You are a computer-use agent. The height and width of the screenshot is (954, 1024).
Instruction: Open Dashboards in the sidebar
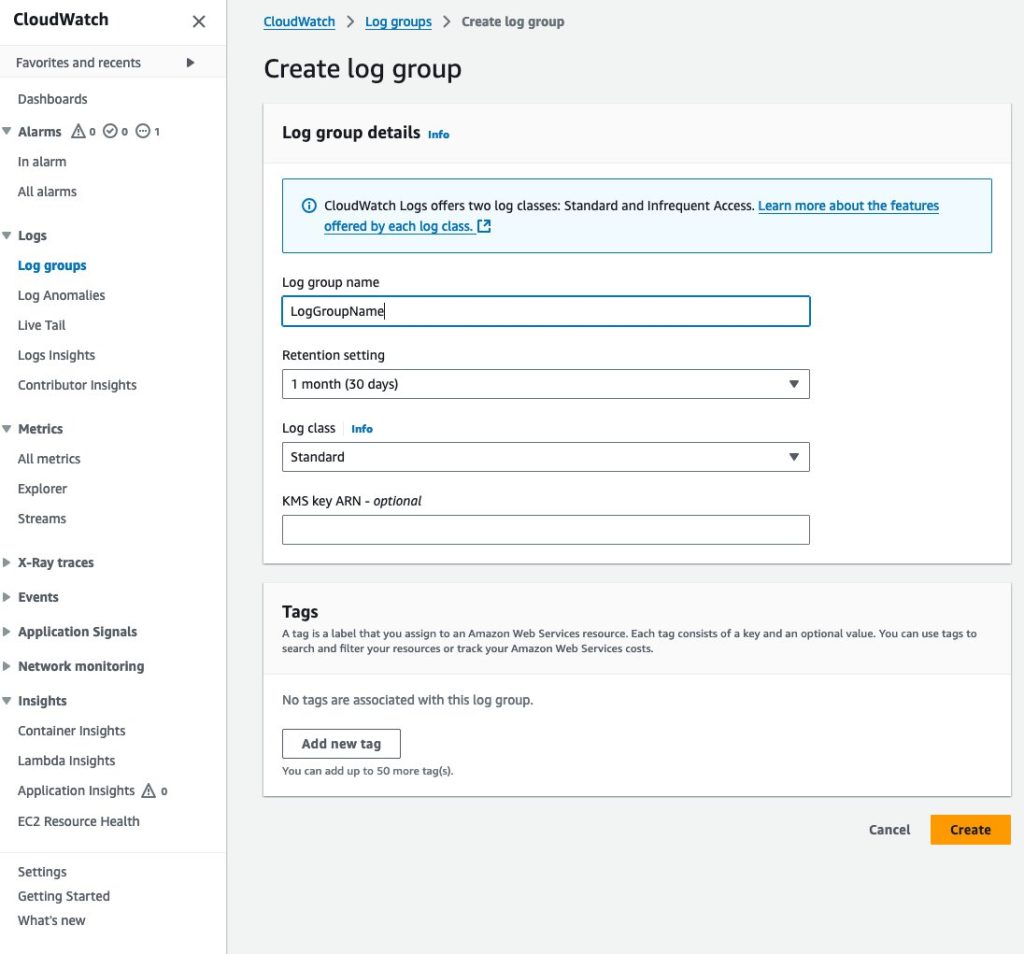[52, 99]
